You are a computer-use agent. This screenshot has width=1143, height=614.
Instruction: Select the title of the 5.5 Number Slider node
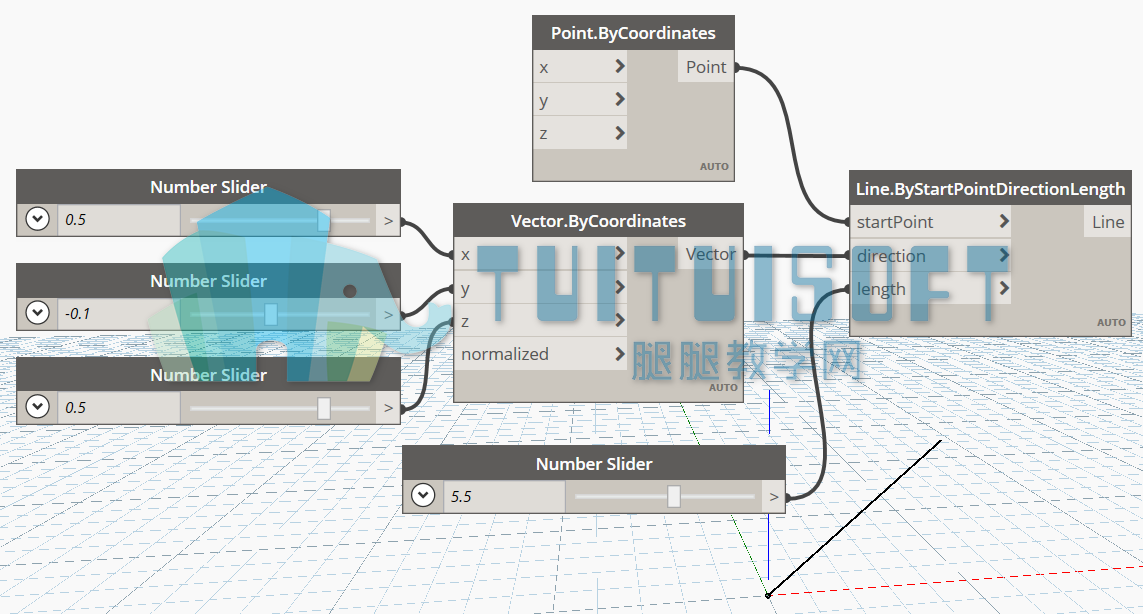tap(594, 464)
